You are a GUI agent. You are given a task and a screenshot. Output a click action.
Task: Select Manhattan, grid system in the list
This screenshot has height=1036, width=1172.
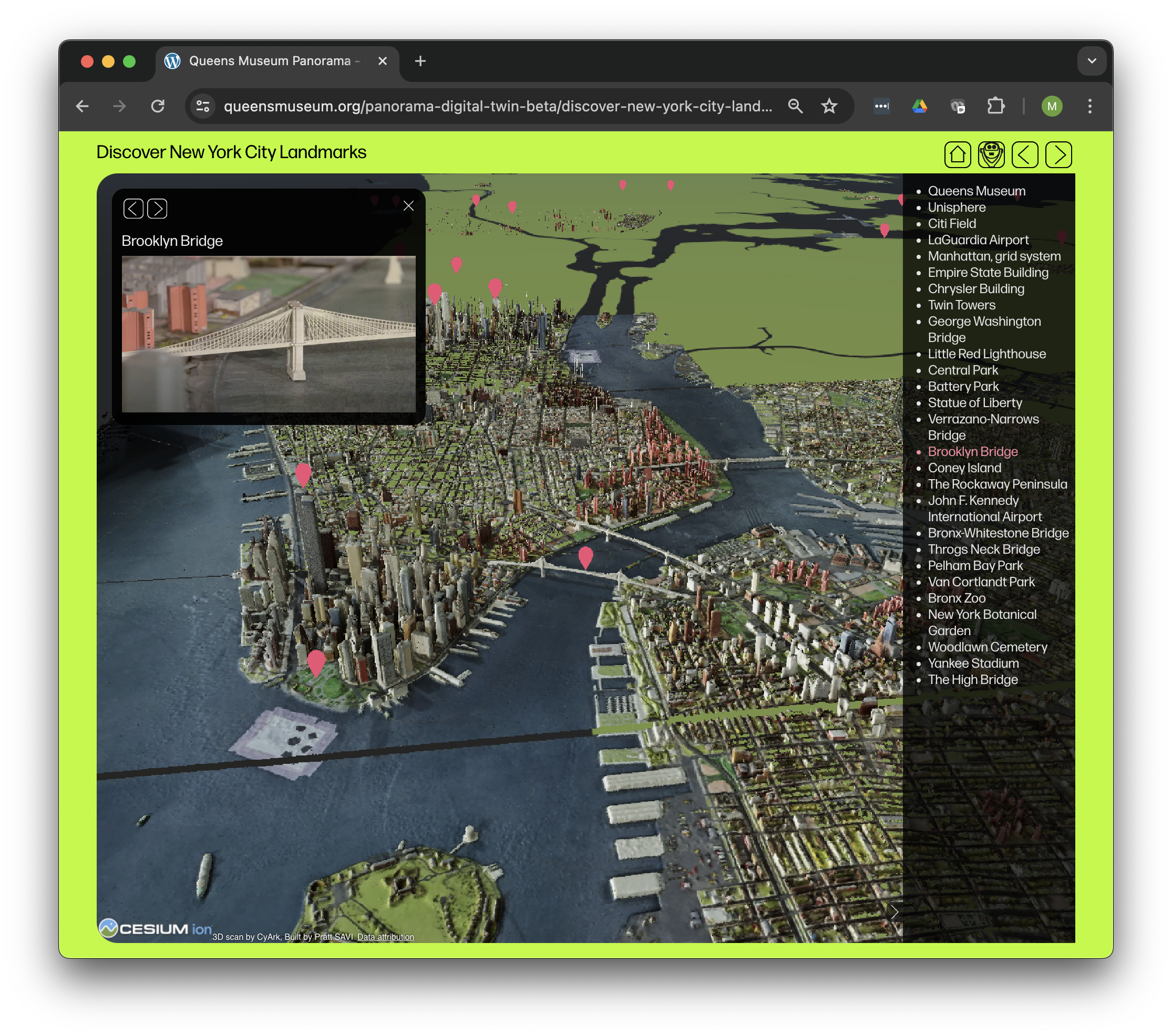(x=994, y=256)
